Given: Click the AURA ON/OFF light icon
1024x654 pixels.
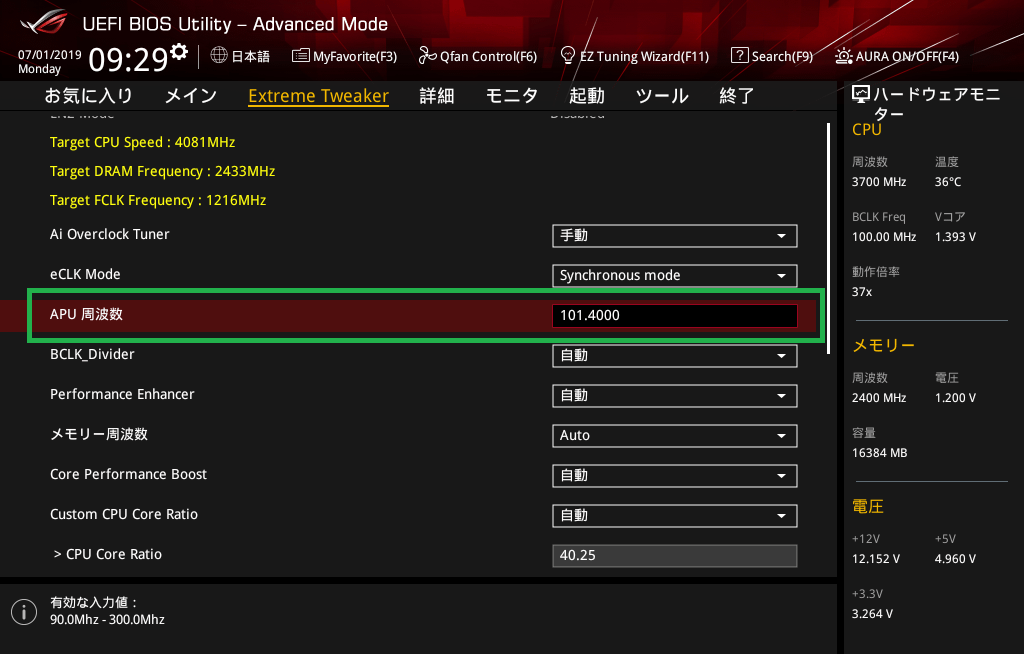Looking at the screenshot, I should coord(843,56).
